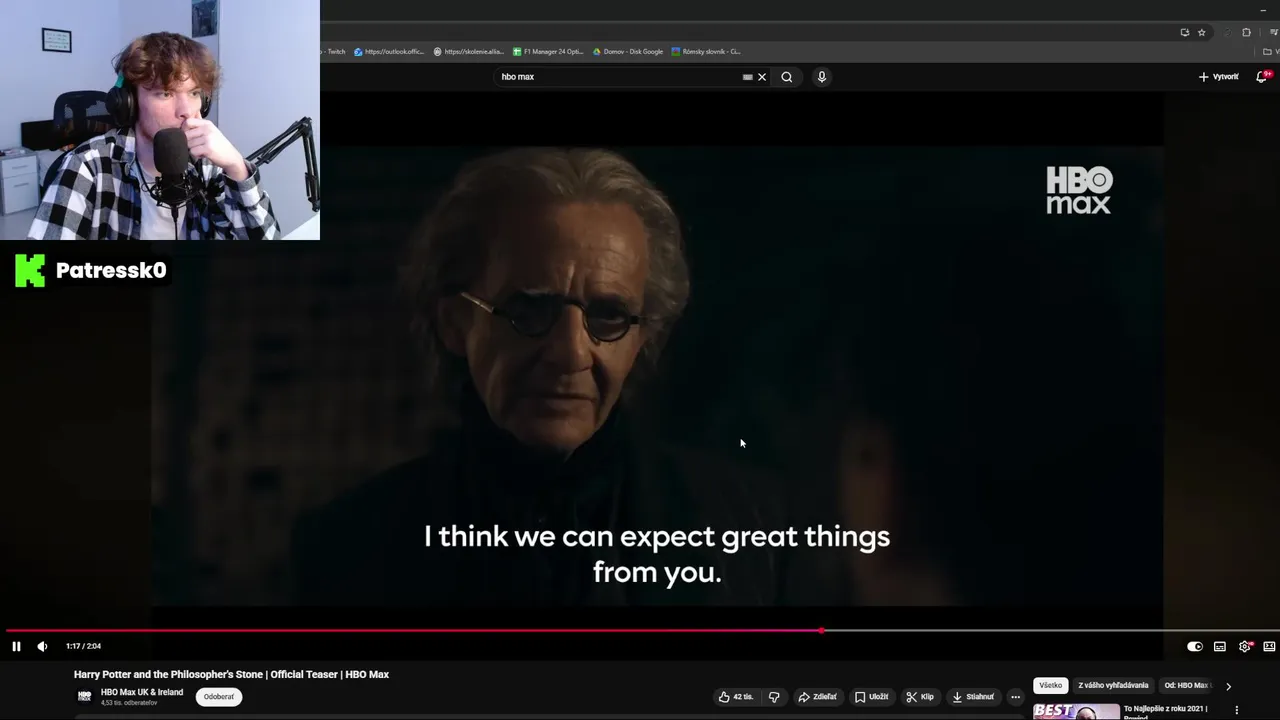Save the video with the Uložiť button
This screenshot has height=720, width=1280.
coord(871,697)
